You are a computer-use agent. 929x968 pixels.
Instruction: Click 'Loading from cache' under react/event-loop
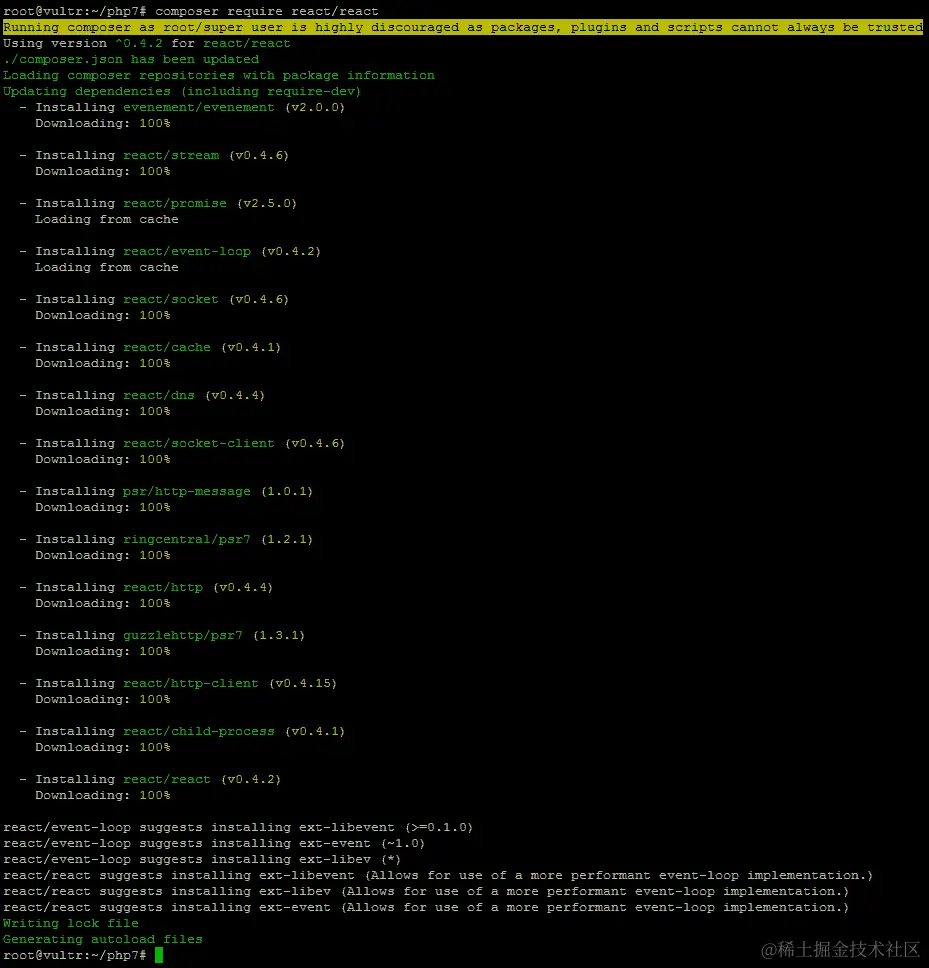[107, 267]
